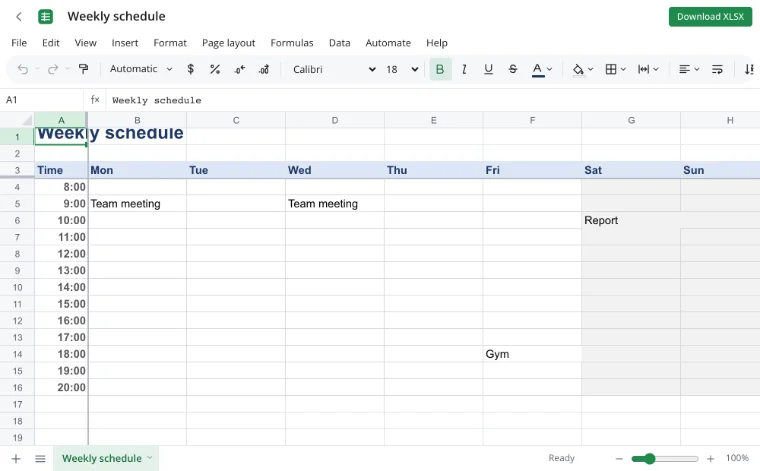This screenshot has height=471, width=760.
Task: Select Wednesday's Team meeting cell
Action: pos(335,204)
